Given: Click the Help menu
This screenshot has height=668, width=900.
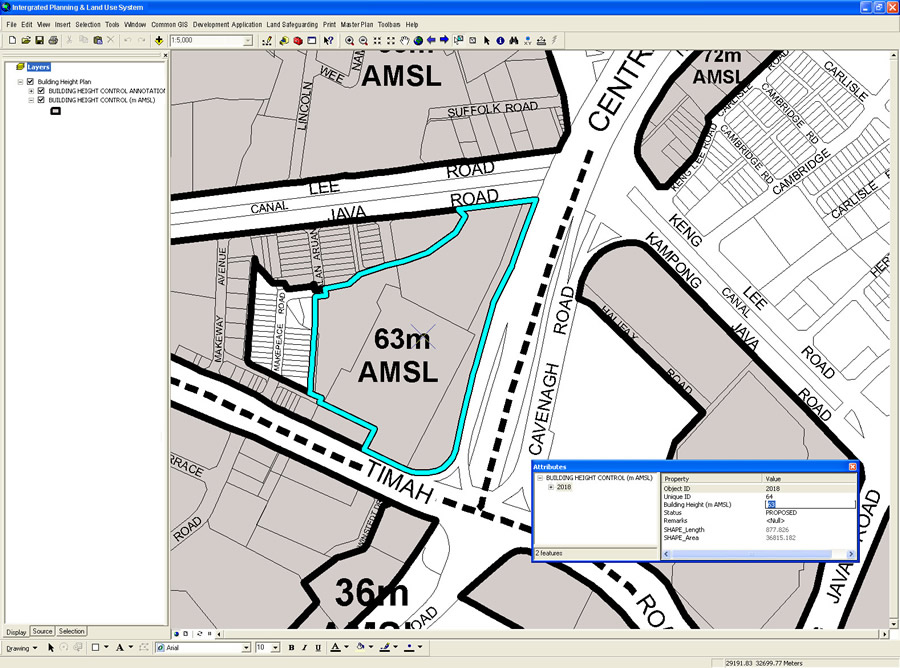Looking at the screenshot, I should (412, 25).
